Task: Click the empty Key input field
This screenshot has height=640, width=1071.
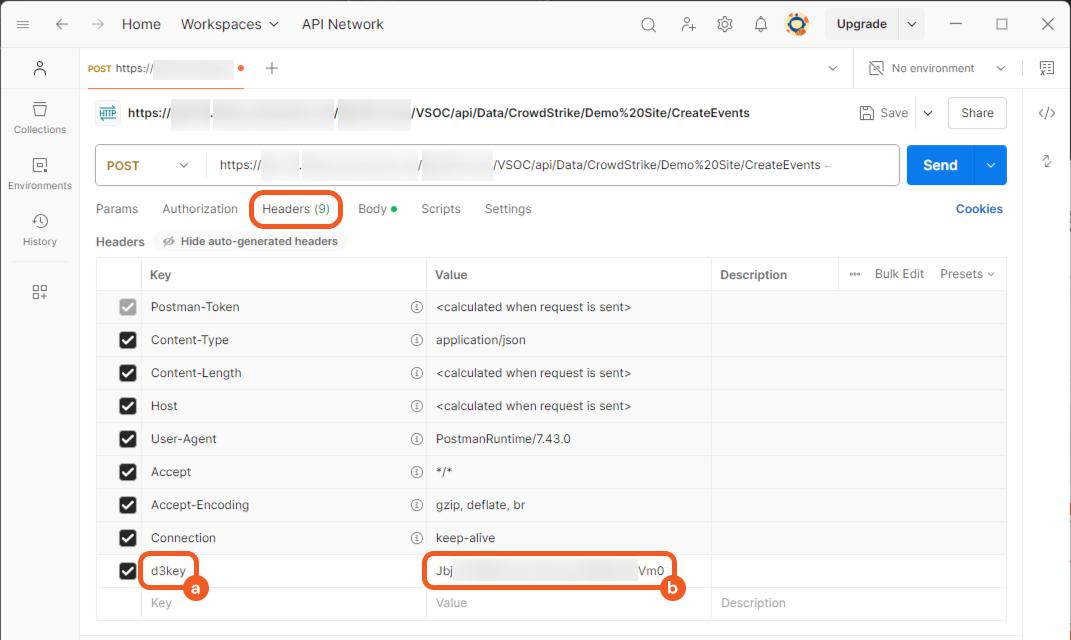Action: click(x=280, y=604)
